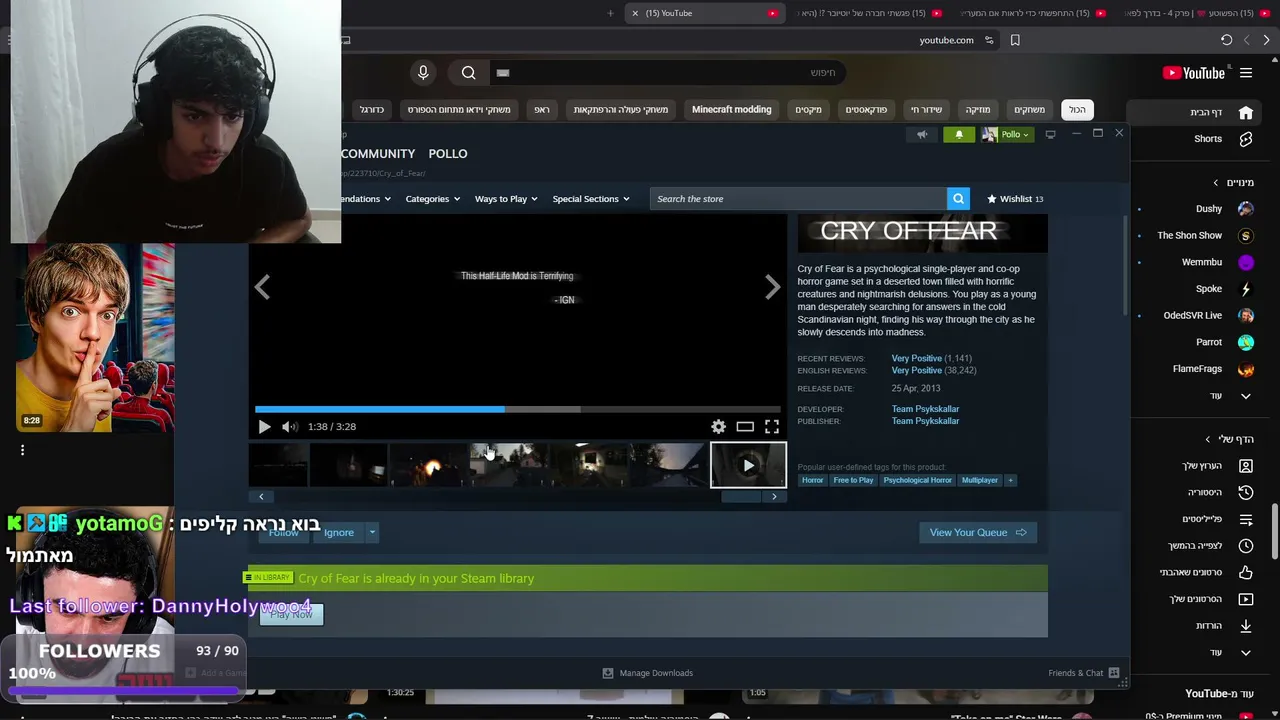Click View Your Queue button
The height and width of the screenshot is (720, 1280).
(x=978, y=533)
